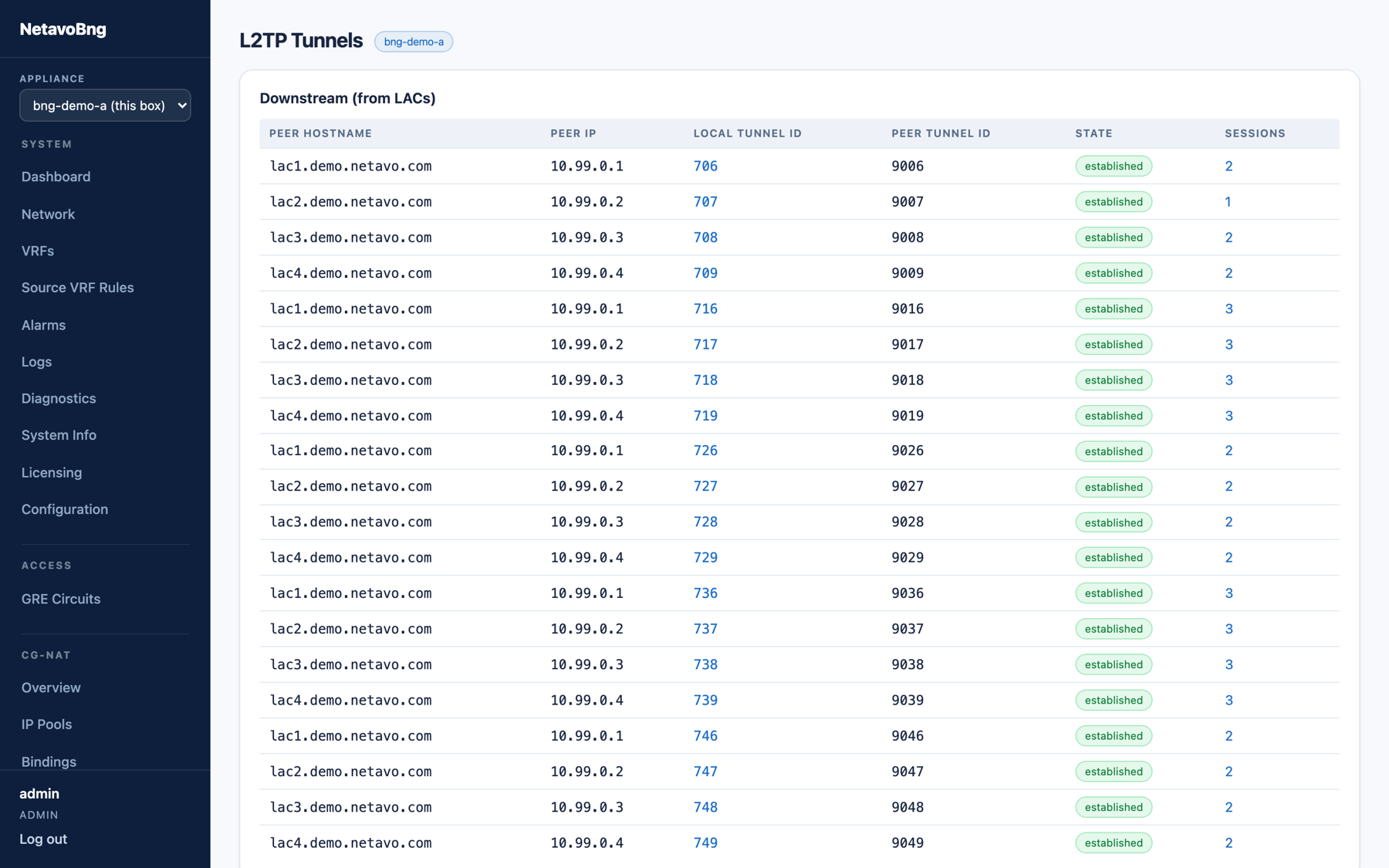Open CG-NAT Overview page
Screen dimensions: 1389x868
tap(51, 687)
